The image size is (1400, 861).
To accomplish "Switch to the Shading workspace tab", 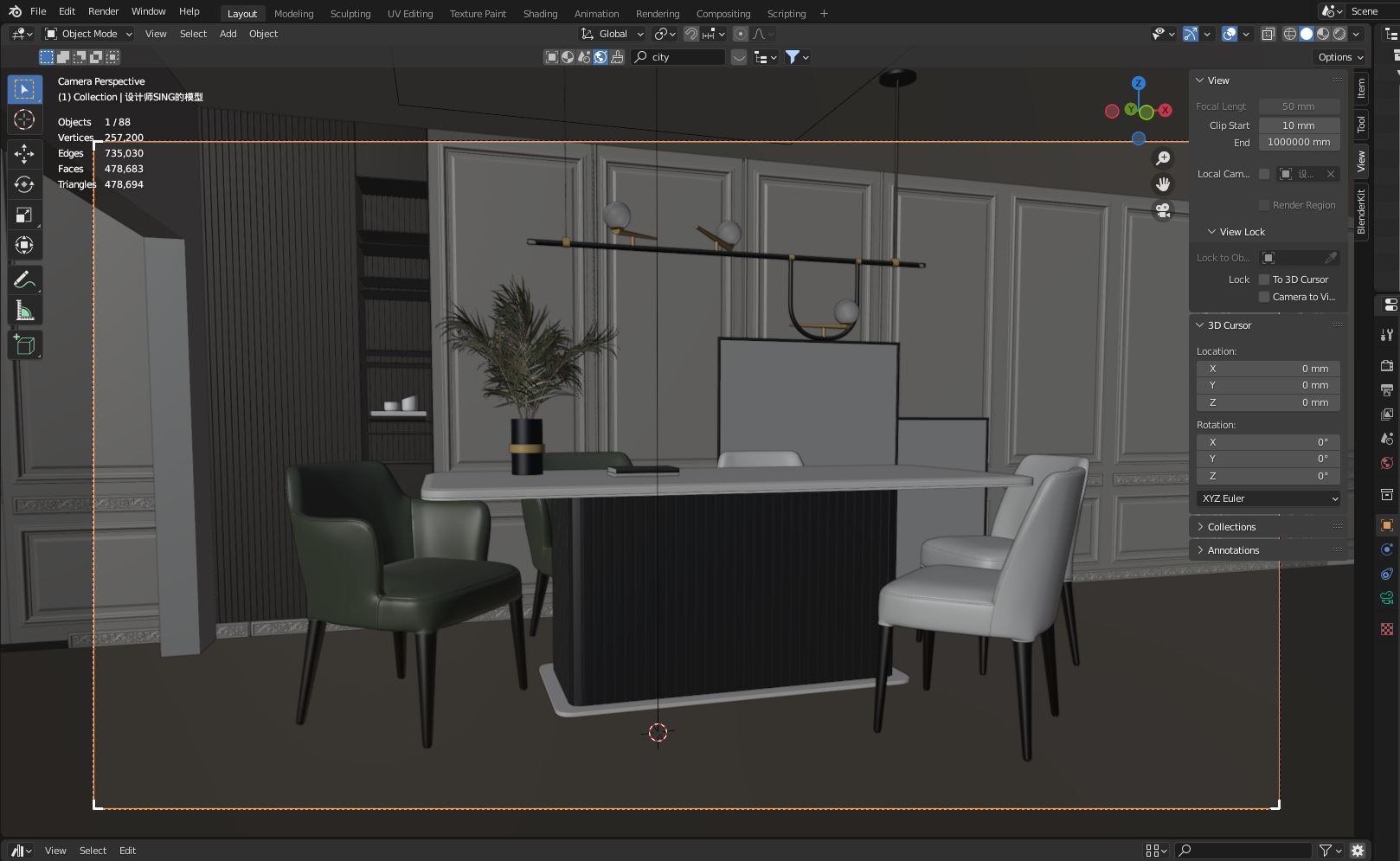I will pyautogui.click(x=540, y=13).
